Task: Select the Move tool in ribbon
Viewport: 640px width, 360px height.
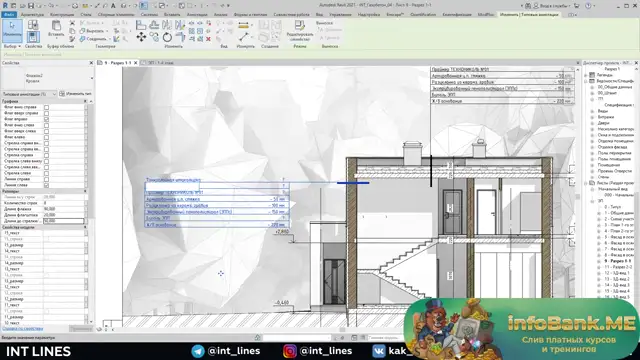Action: 141,37
